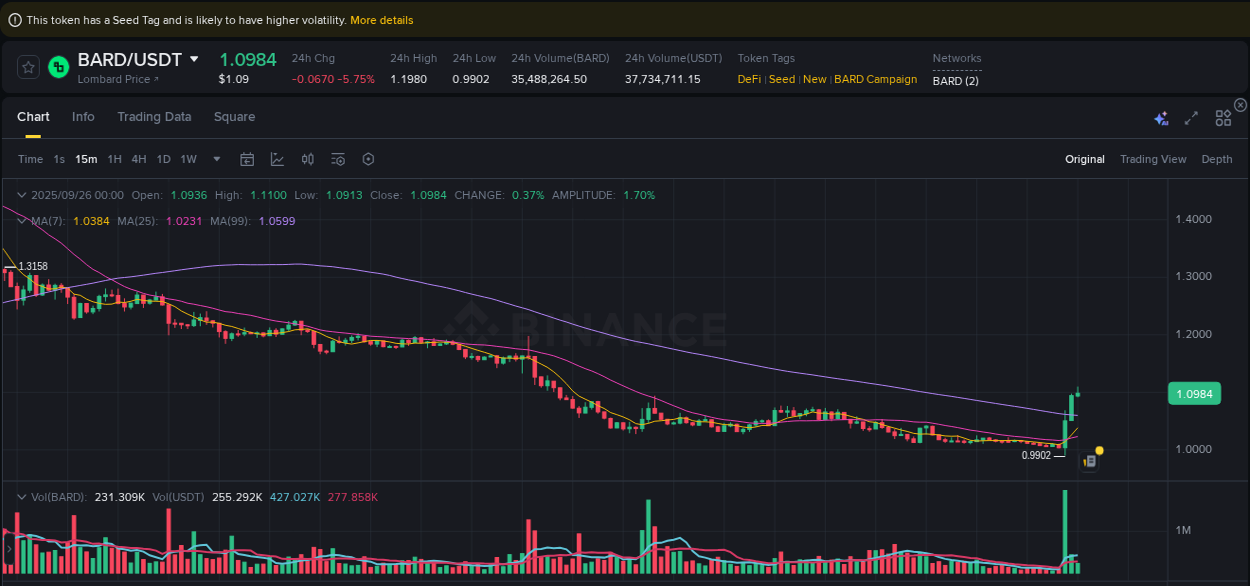Open the widget layout grid icon
The width and height of the screenshot is (1250, 586).
pyautogui.click(x=1222, y=117)
